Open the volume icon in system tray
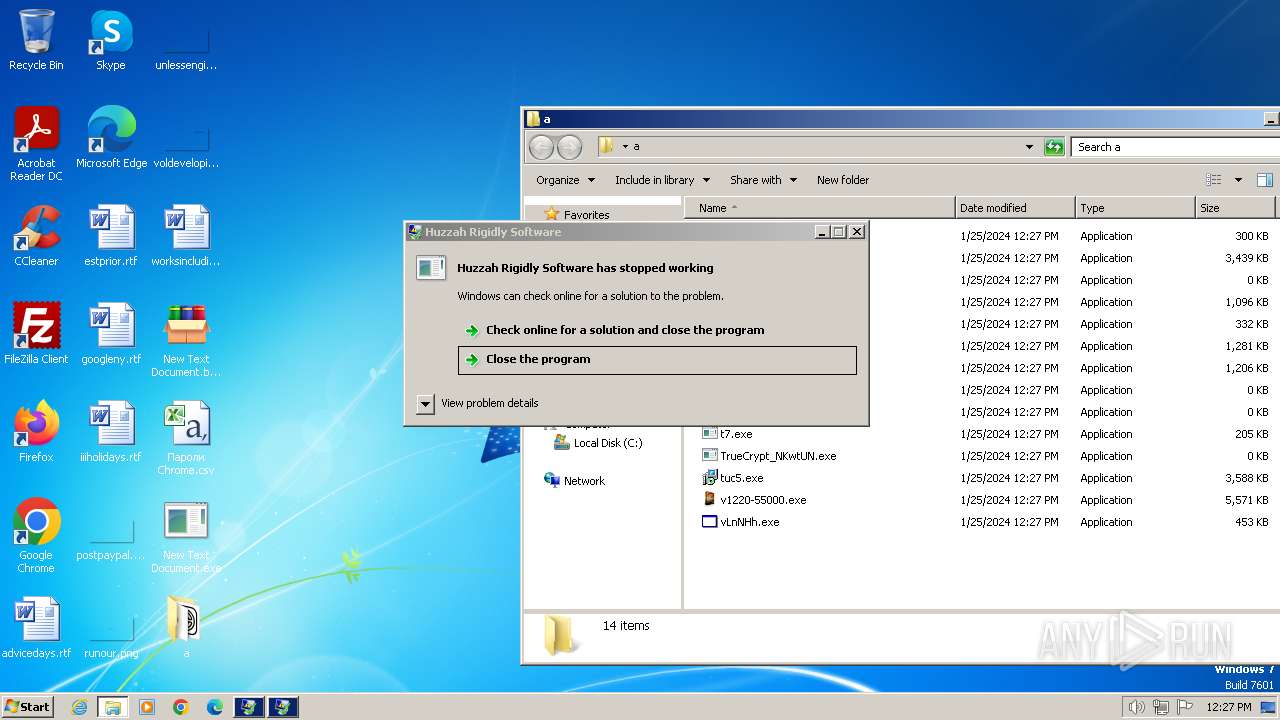The width and height of the screenshot is (1280, 720). point(1136,707)
